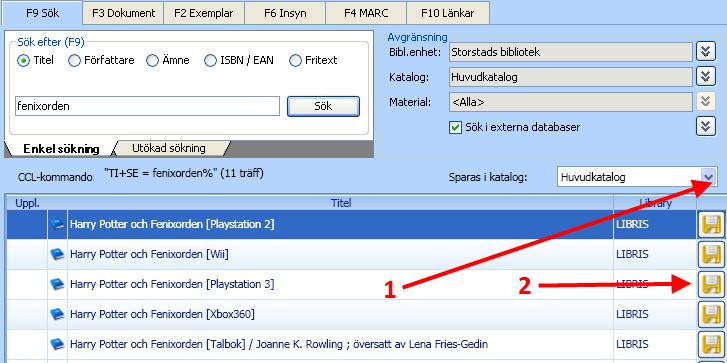Switch to the F9 Sök tab
727x363 pixels.
coord(43,13)
